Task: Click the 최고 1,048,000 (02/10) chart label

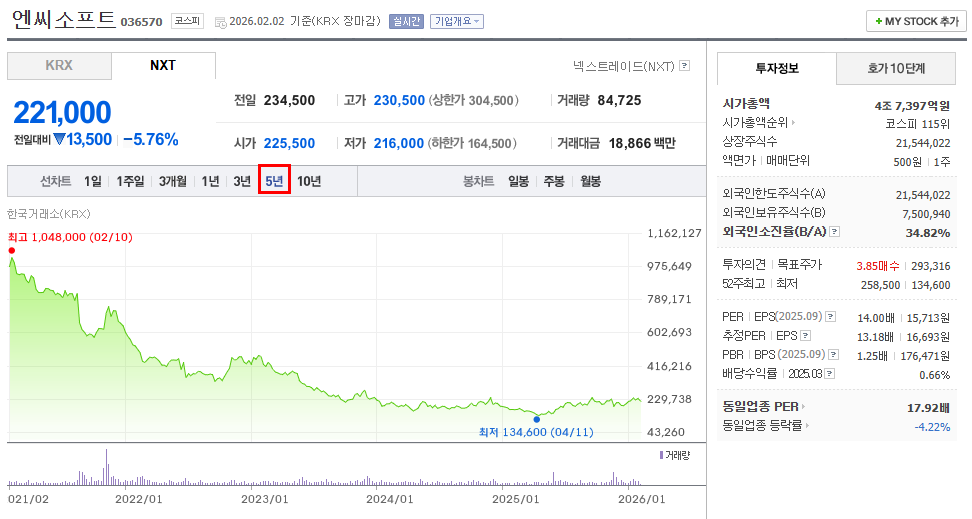Action: click(x=70, y=237)
